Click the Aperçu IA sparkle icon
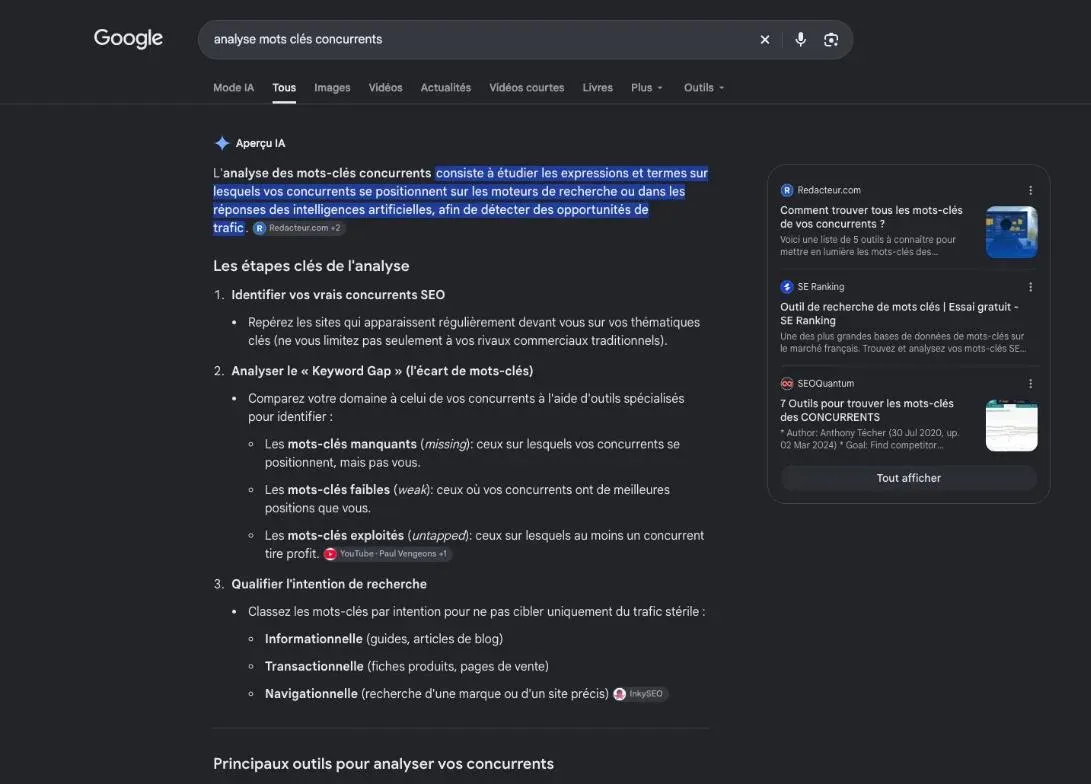The height and width of the screenshot is (784, 1091). click(x=222, y=143)
